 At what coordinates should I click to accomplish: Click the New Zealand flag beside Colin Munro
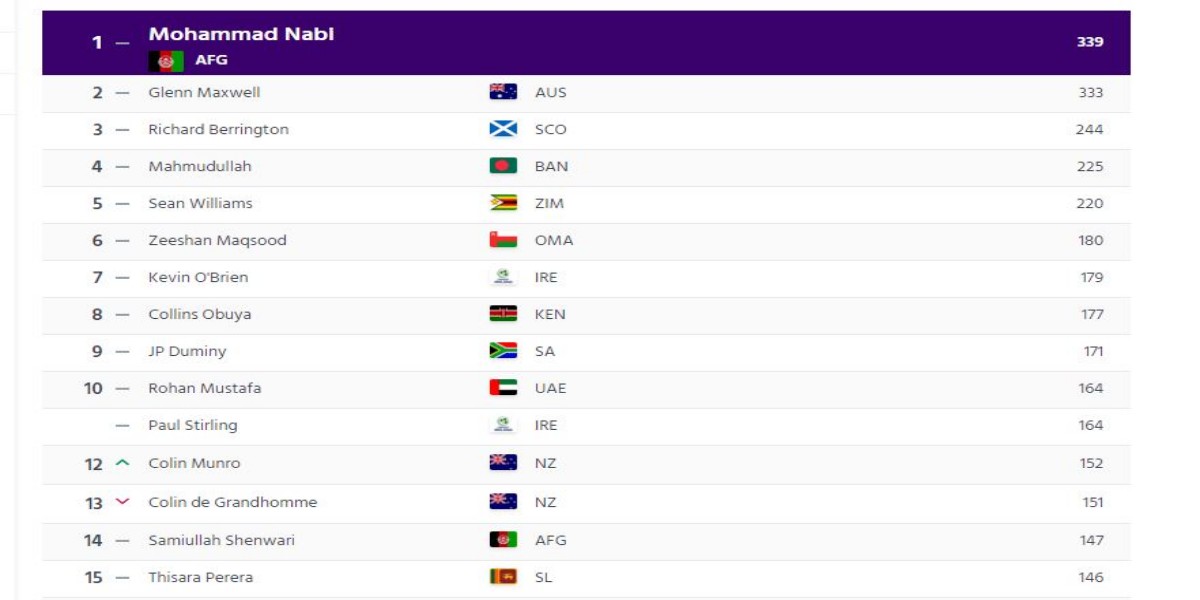[503, 463]
